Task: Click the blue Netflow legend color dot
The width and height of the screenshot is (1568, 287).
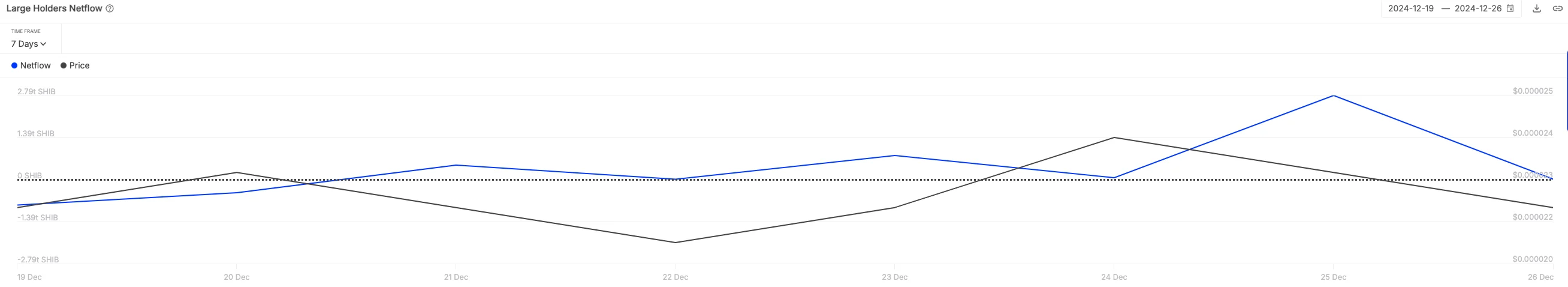Action: point(14,66)
